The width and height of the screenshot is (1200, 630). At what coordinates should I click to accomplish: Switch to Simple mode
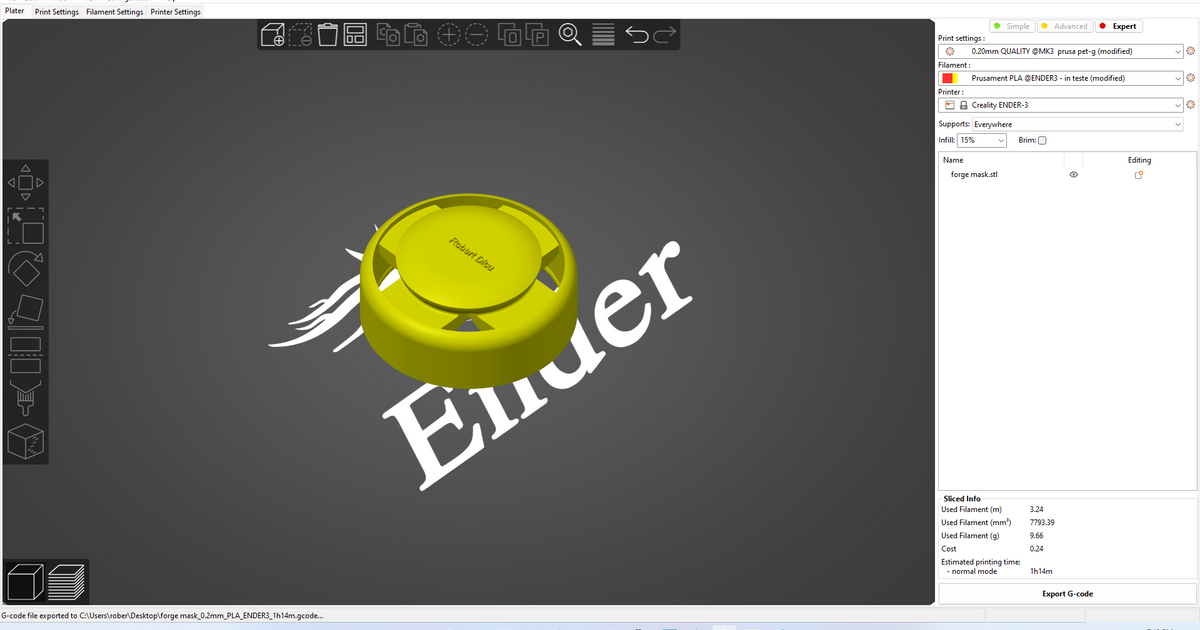tap(1012, 26)
